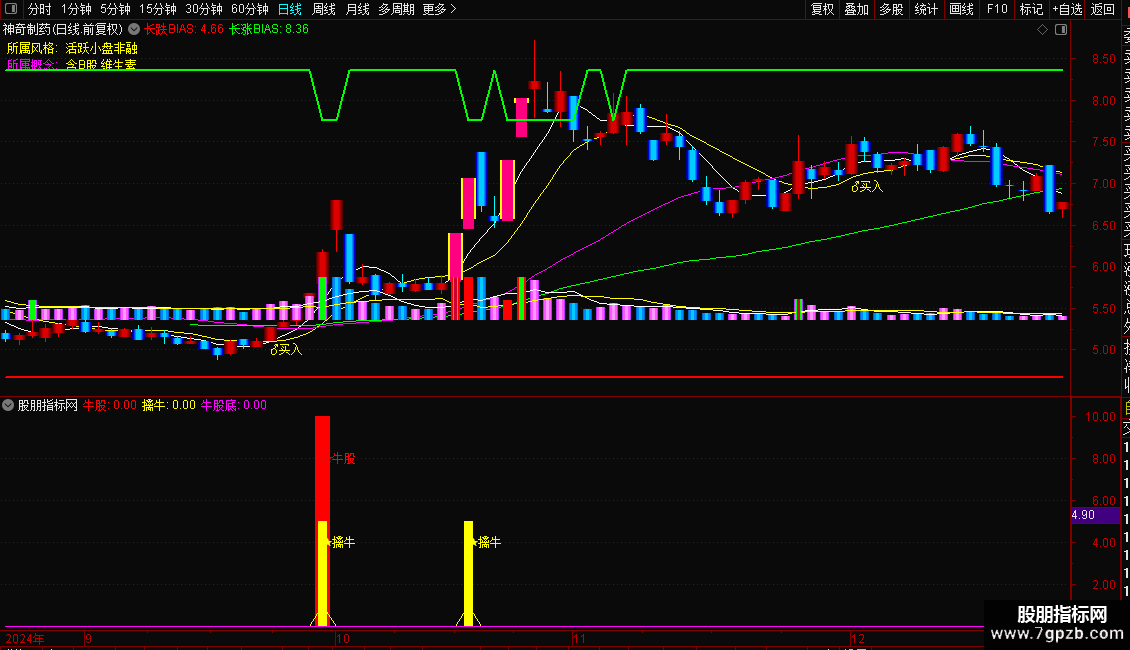Click the month 10 axis label
Image resolution: width=1130 pixels, height=650 pixels.
point(343,639)
